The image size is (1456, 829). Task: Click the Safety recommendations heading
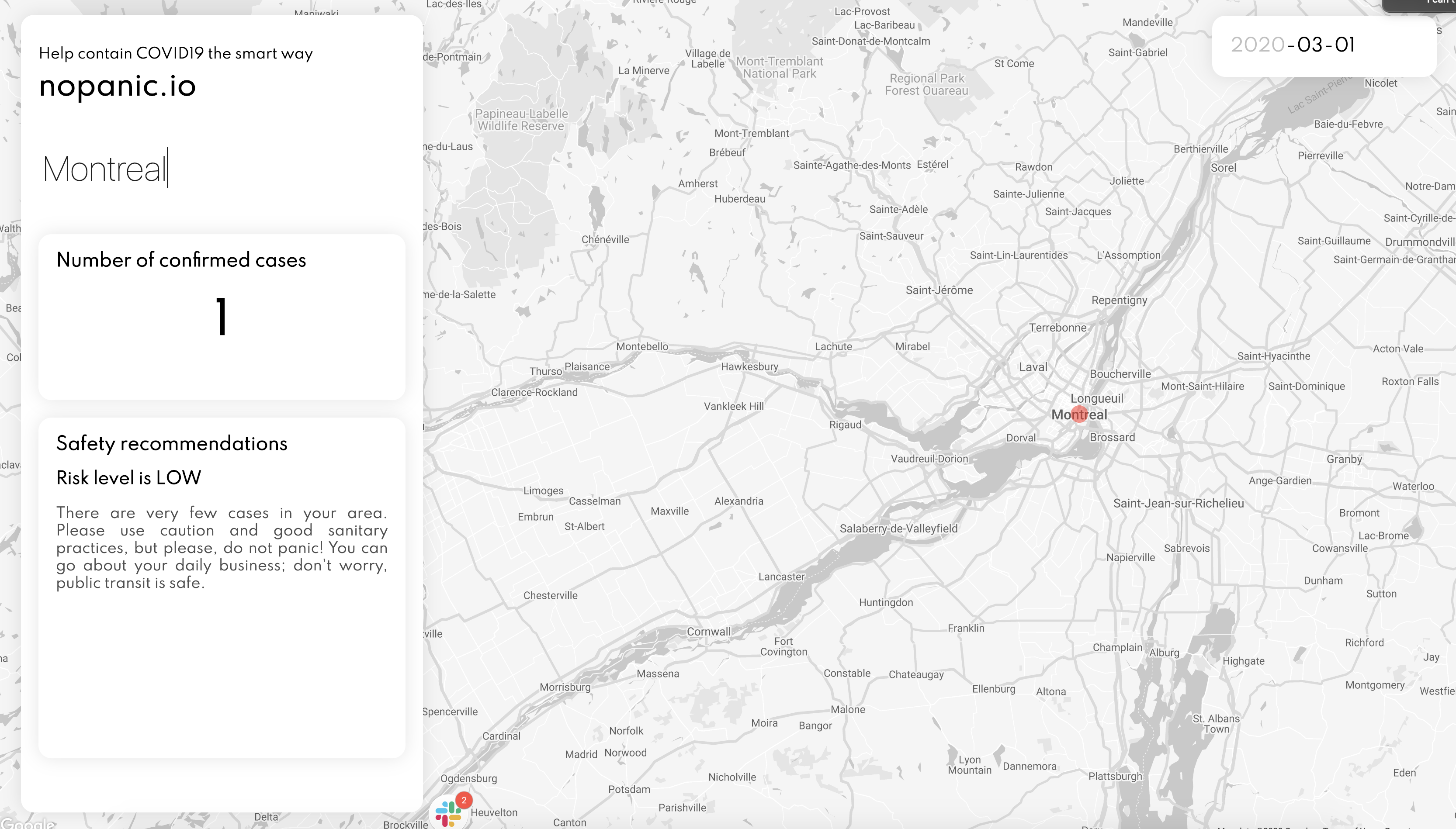click(x=172, y=443)
